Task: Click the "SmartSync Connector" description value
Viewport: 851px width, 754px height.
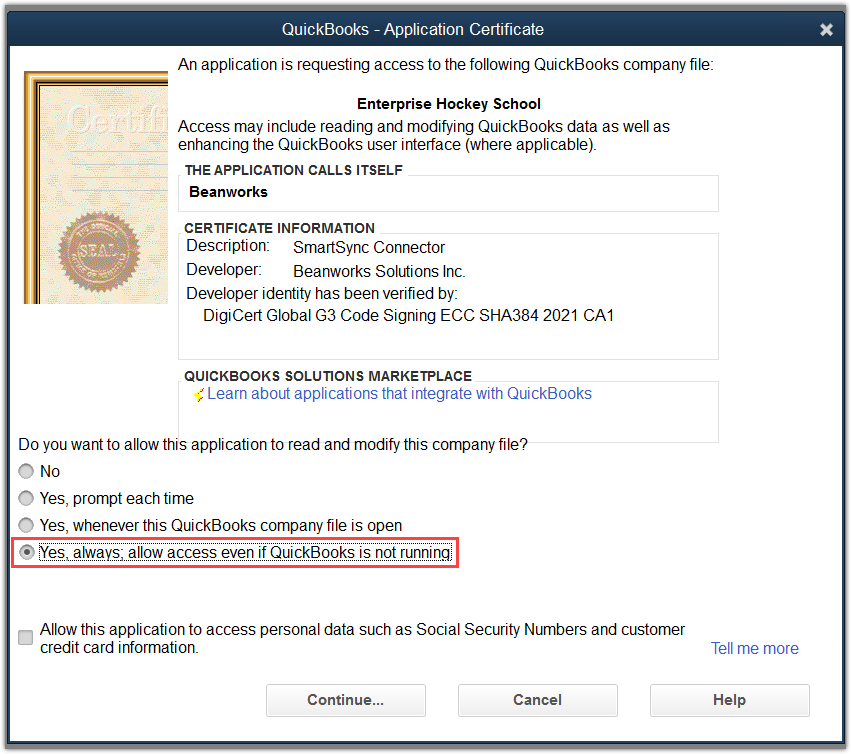Action: click(369, 248)
